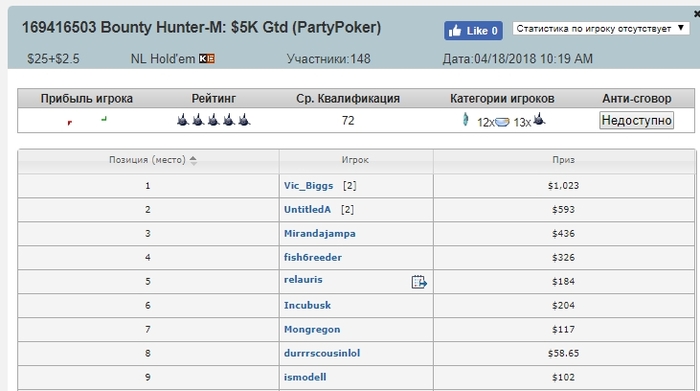Click the Facebook Like thumbs-up button
This screenshot has height=391, width=700.
473,31
